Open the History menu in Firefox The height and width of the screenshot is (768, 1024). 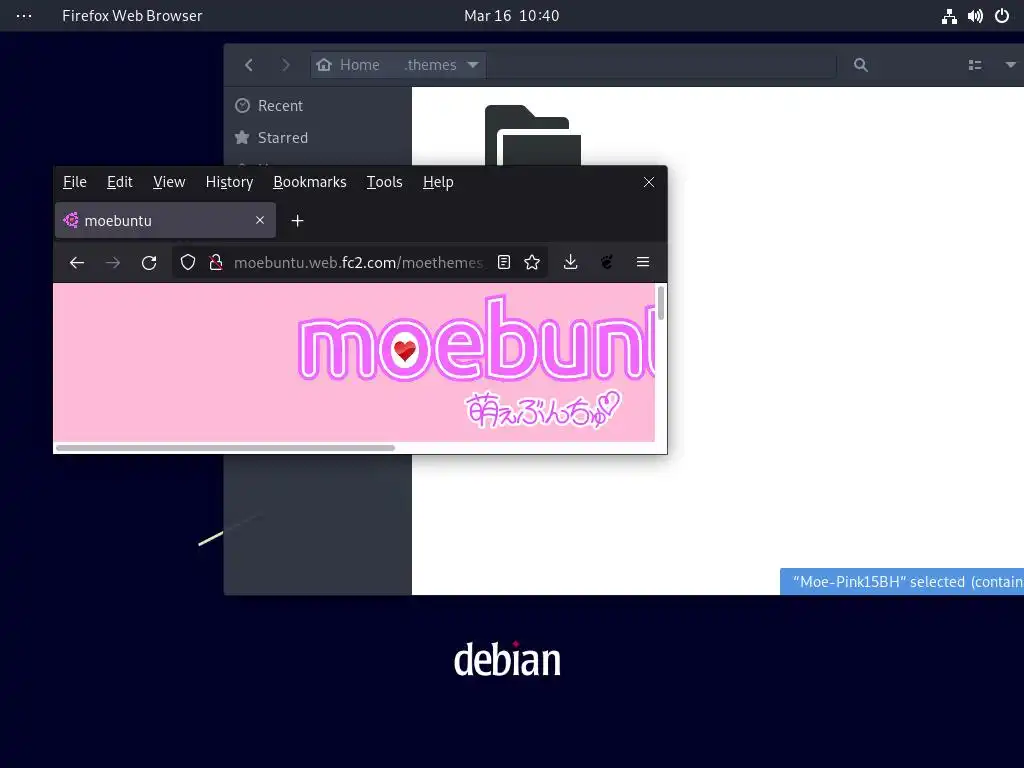tap(229, 182)
